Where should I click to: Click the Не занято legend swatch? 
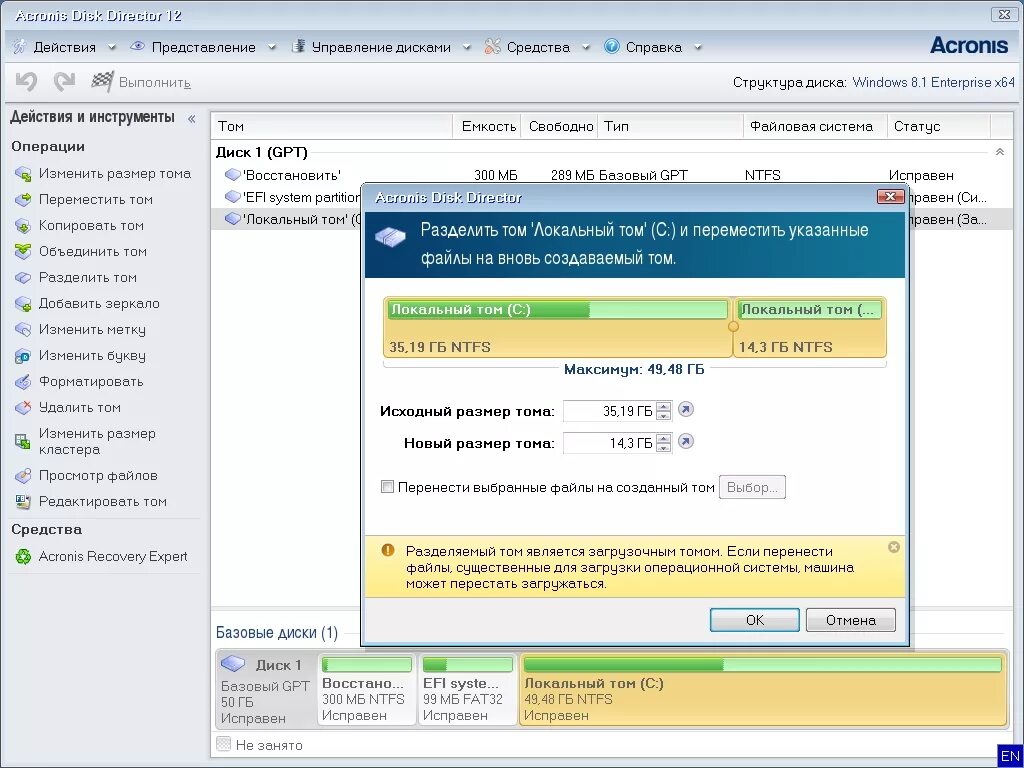pos(223,744)
